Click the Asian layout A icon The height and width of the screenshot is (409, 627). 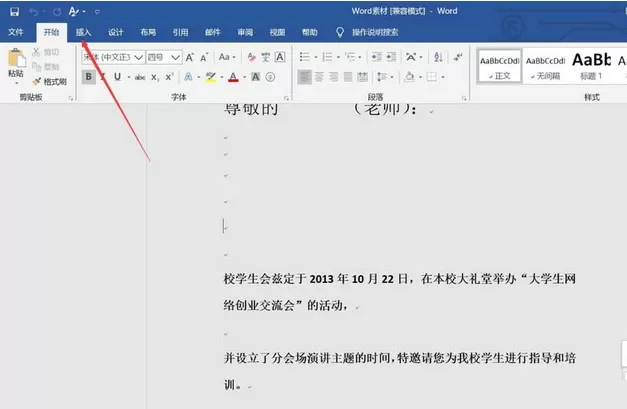click(411, 57)
